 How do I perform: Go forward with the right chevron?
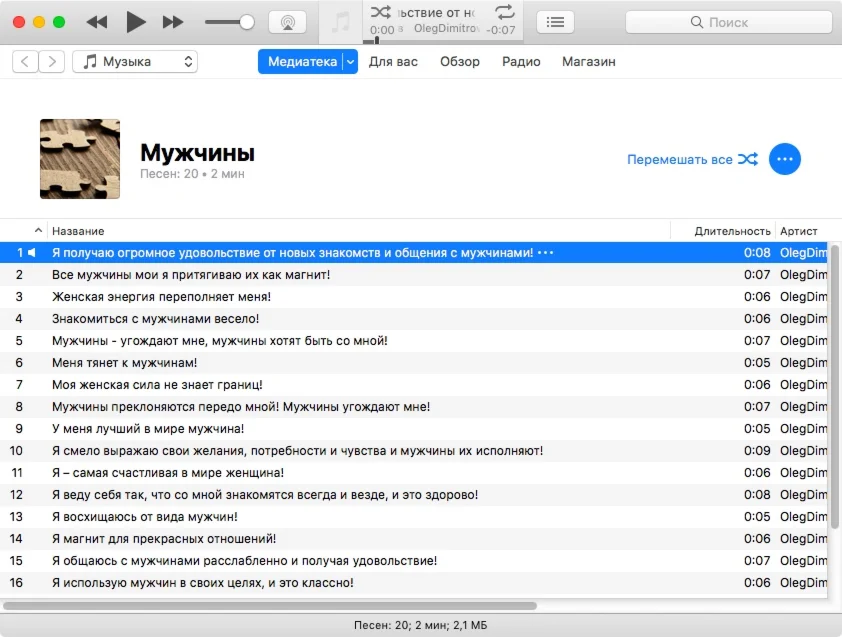(x=52, y=62)
